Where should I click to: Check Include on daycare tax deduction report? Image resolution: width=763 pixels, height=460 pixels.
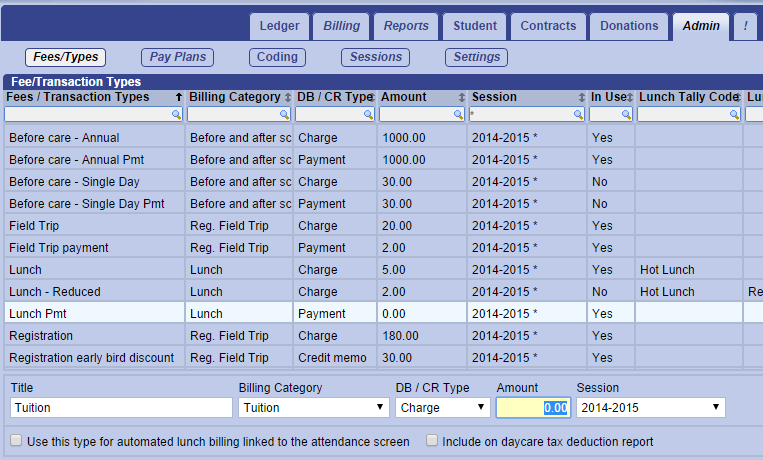(x=432, y=441)
